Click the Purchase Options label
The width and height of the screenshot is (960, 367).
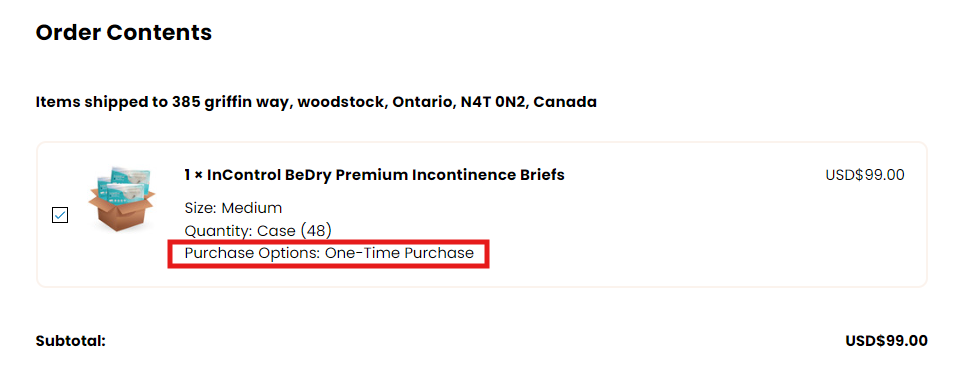(253, 253)
